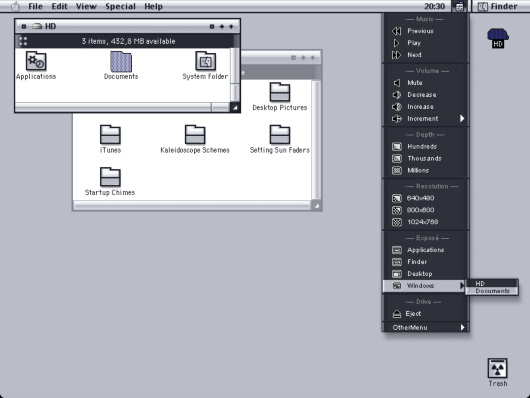Screen dimensions: 530x398
Task: Open the Apple menu
Action: coord(15,6)
